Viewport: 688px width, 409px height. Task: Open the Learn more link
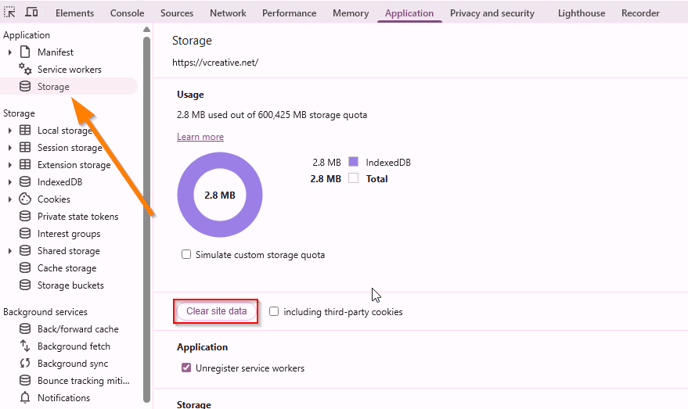point(200,137)
